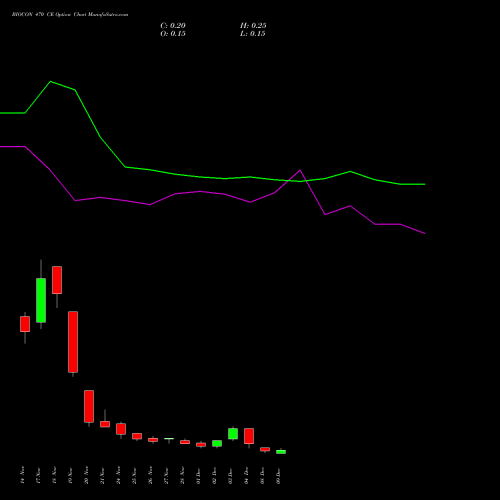Click the '27 Nov' date label
Image resolution: width=500 pixels, height=500 pixels.
pyautogui.click(x=166, y=475)
